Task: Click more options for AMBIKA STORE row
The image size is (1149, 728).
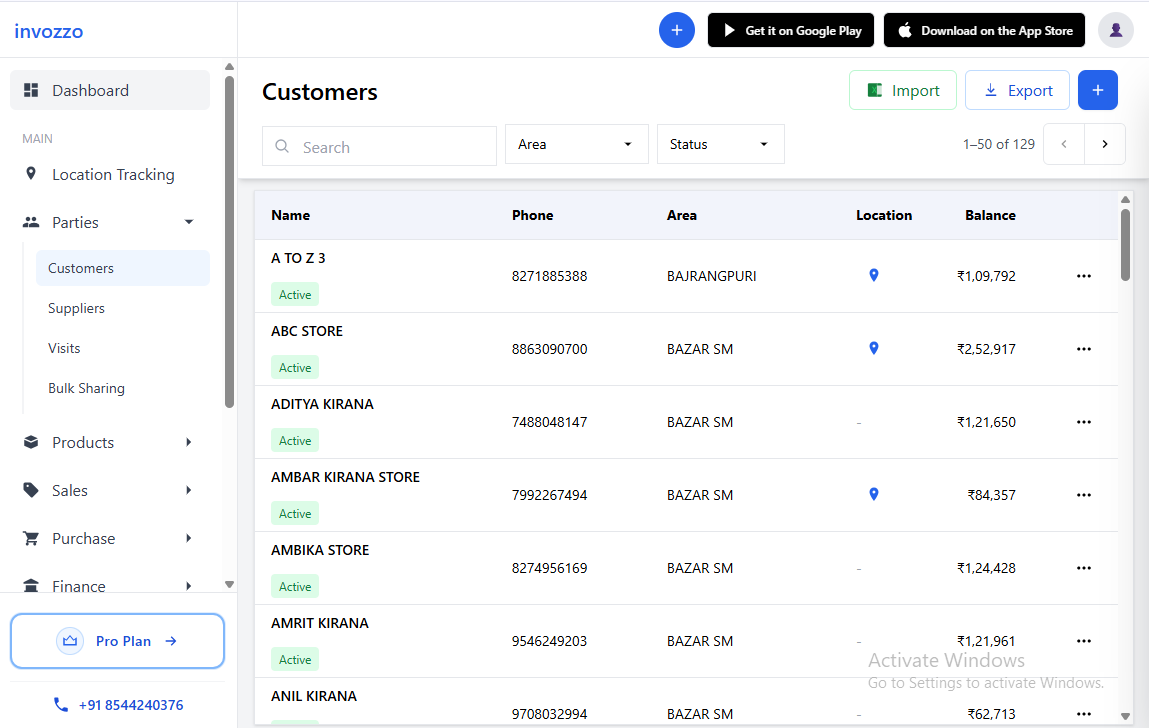Action: 1083,568
